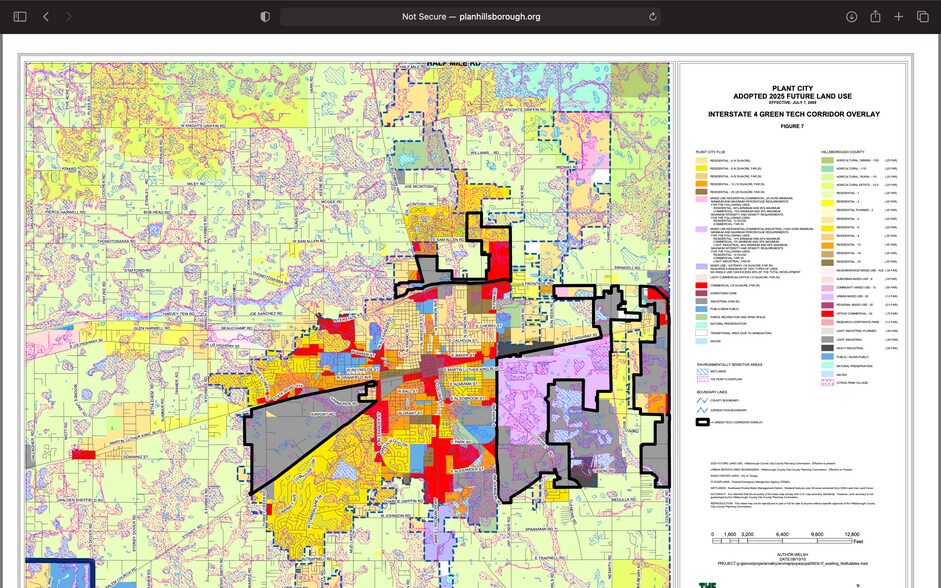
Task: Reload the planhillsborough.org page
Action: point(653,17)
